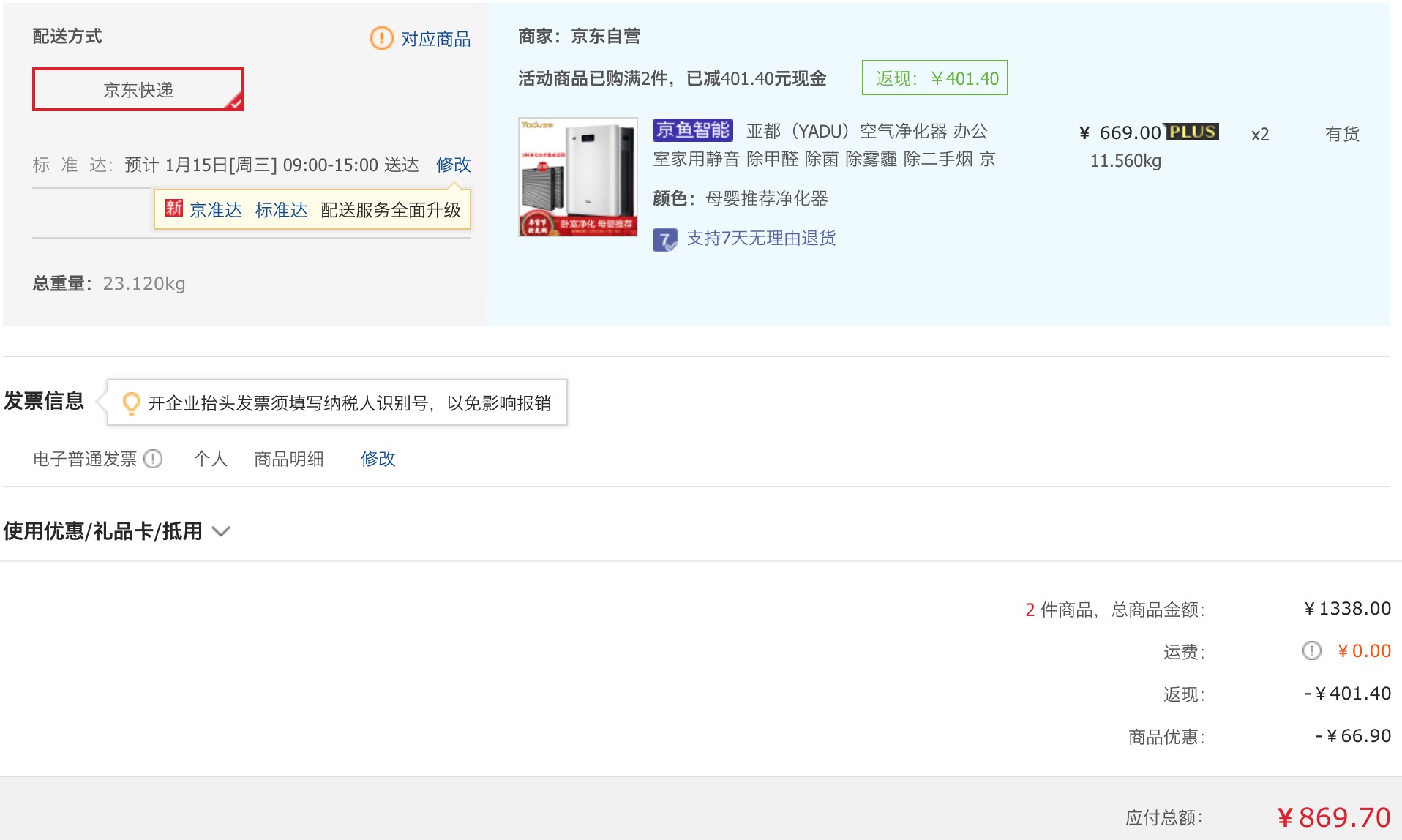The height and width of the screenshot is (840, 1402).
Task: Click the 返现：￥401.40 green tag
Action: tap(935, 78)
